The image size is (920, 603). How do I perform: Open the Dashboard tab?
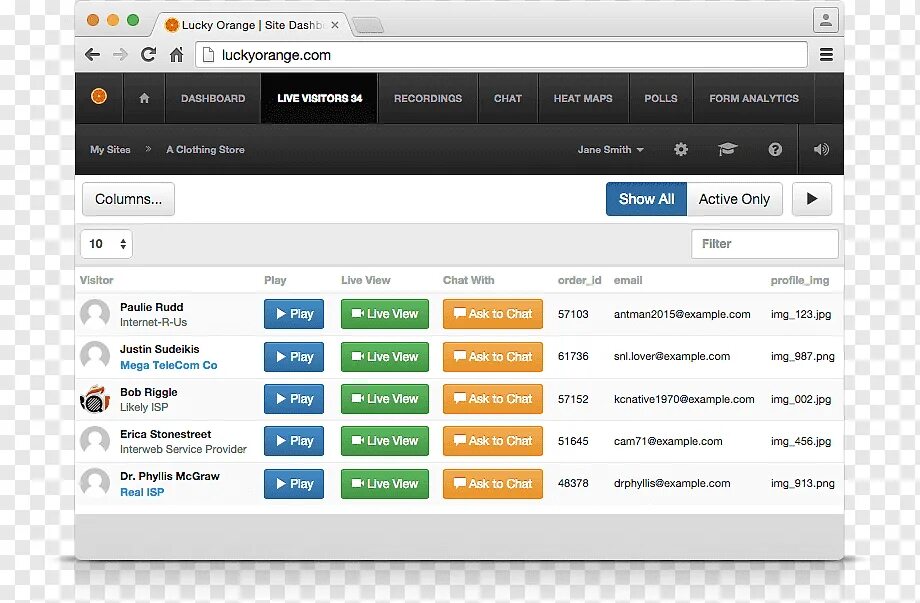tap(213, 99)
